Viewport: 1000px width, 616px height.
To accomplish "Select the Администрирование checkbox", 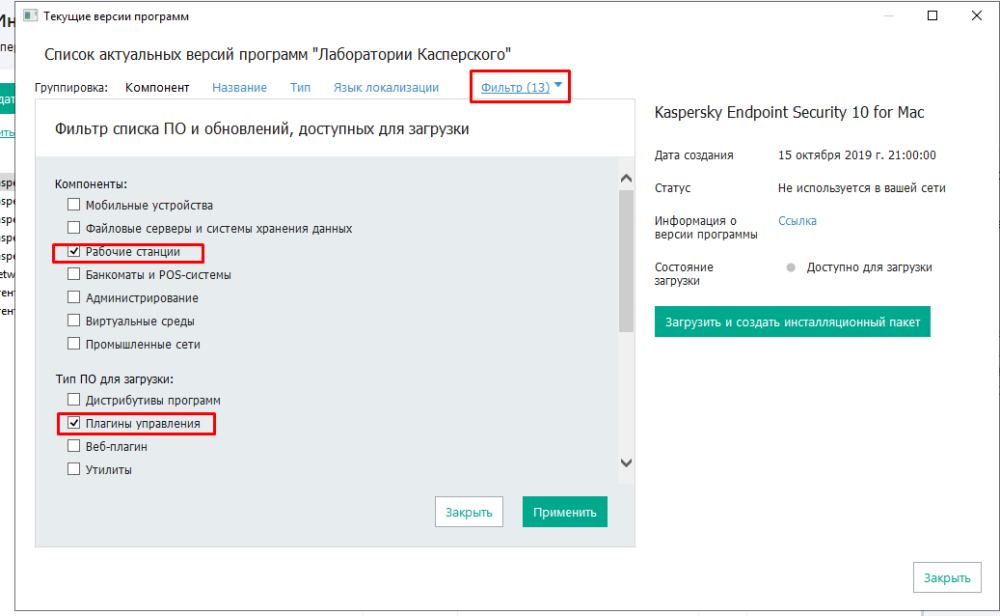I will point(74,297).
